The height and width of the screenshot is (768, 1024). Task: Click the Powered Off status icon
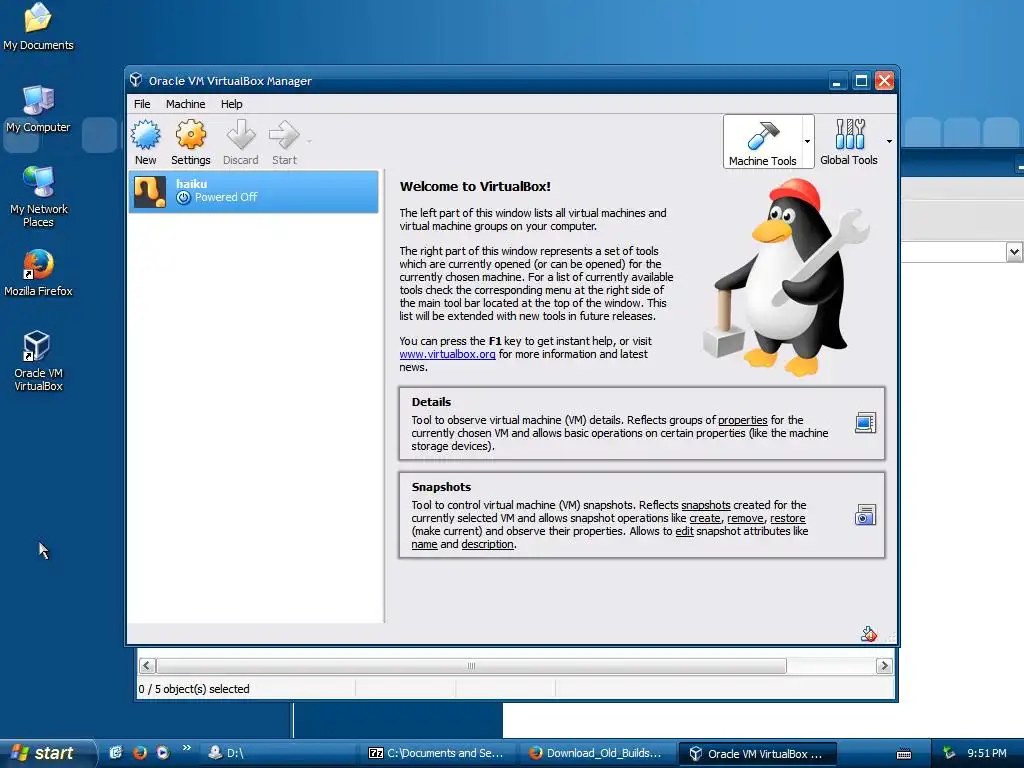tap(184, 198)
